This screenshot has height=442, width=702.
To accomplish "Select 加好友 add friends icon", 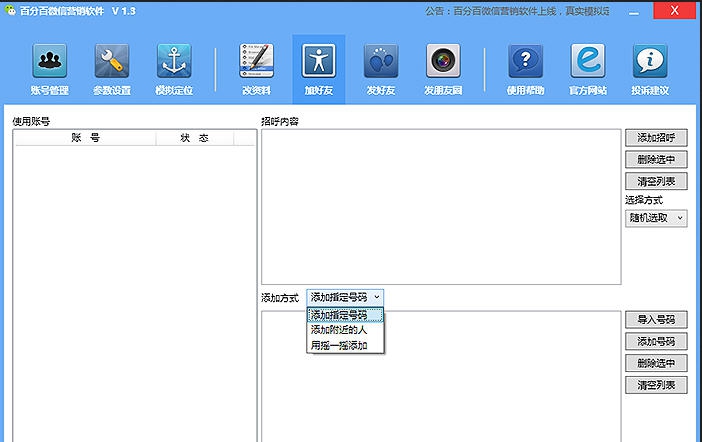I will 319,60.
